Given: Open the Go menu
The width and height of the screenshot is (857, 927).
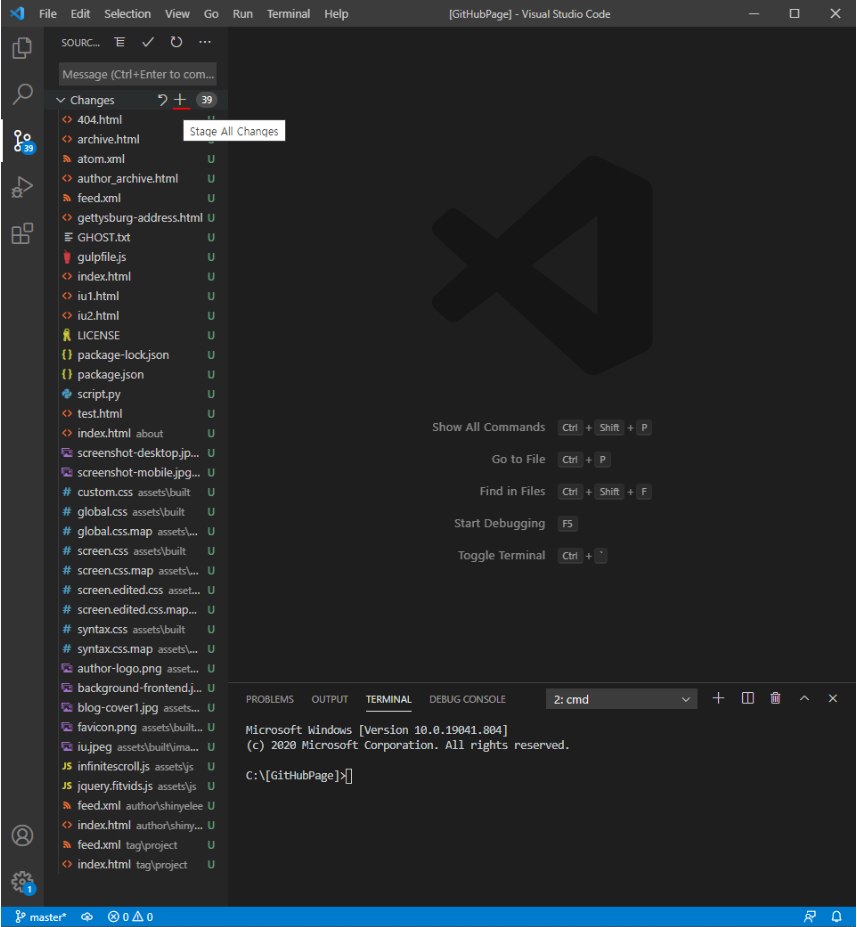Looking at the screenshot, I should 211,14.
